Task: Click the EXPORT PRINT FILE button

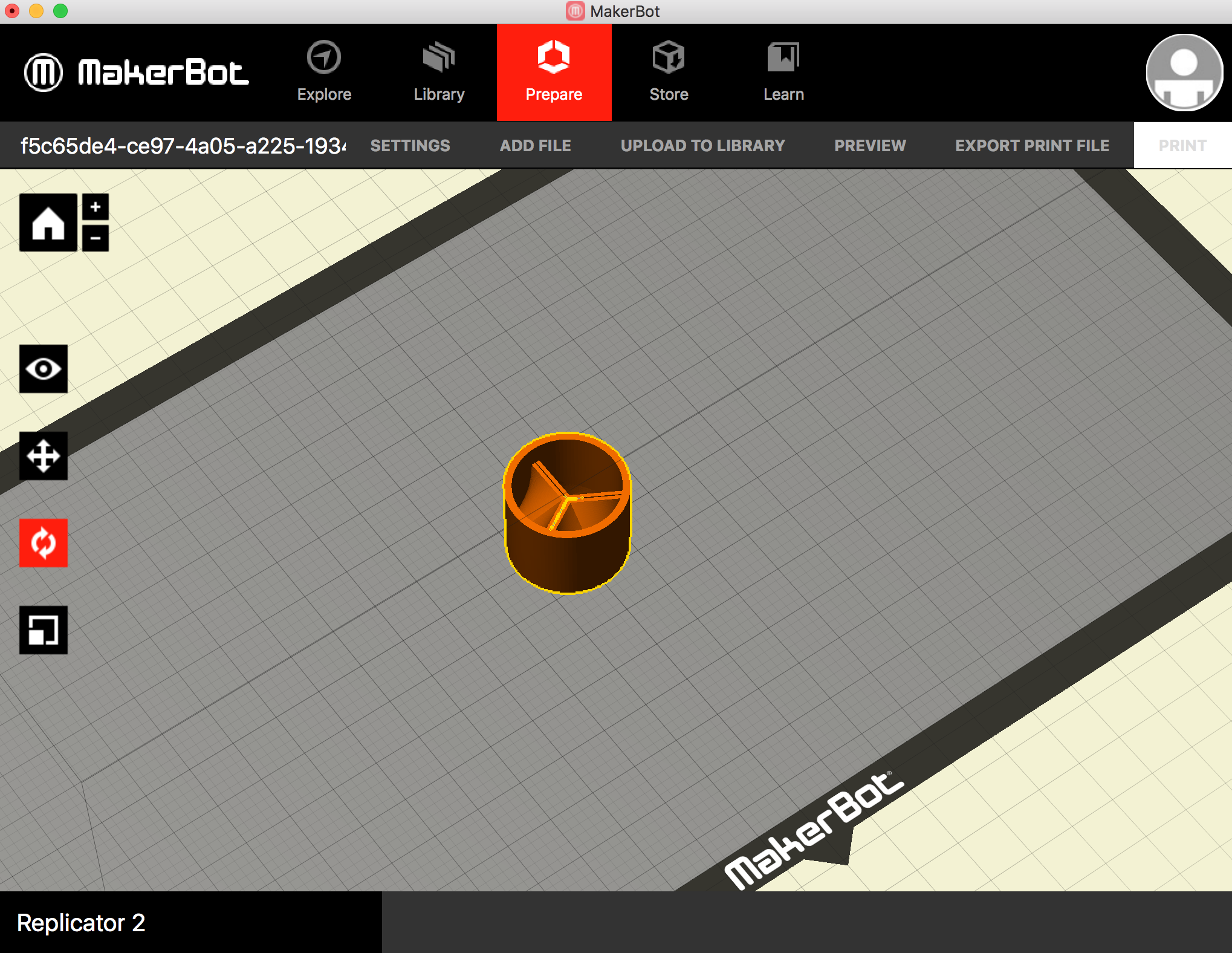Action: click(1032, 145)
